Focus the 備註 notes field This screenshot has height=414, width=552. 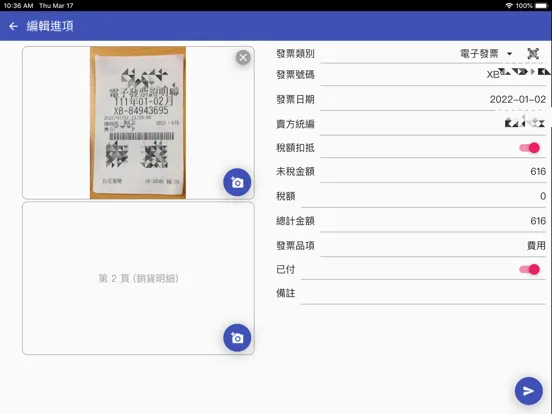click(424, 294)
